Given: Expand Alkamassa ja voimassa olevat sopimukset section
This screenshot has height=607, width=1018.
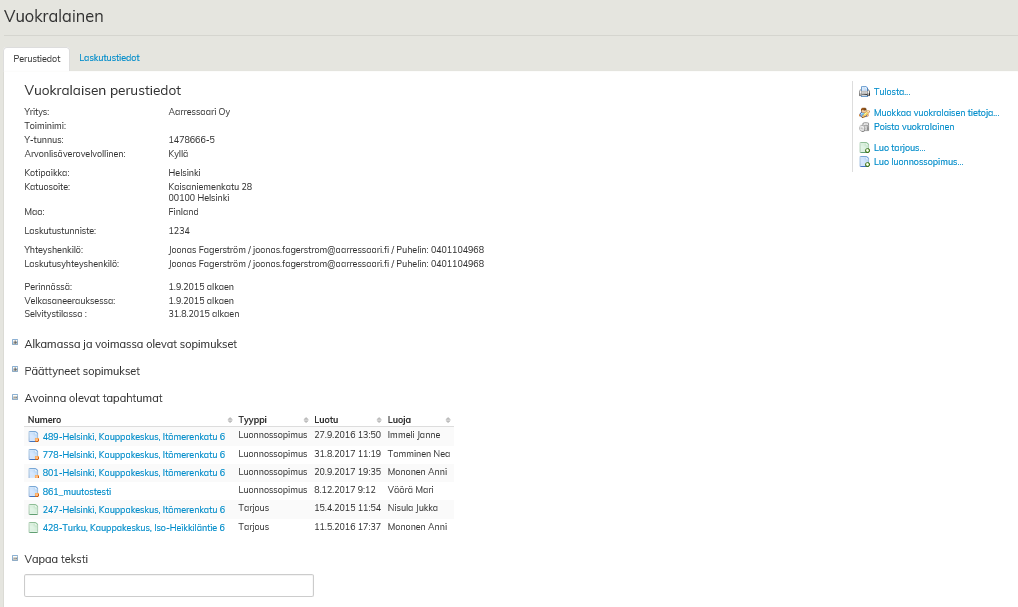Looking at the screenshot, I should [x=15, y=343].
